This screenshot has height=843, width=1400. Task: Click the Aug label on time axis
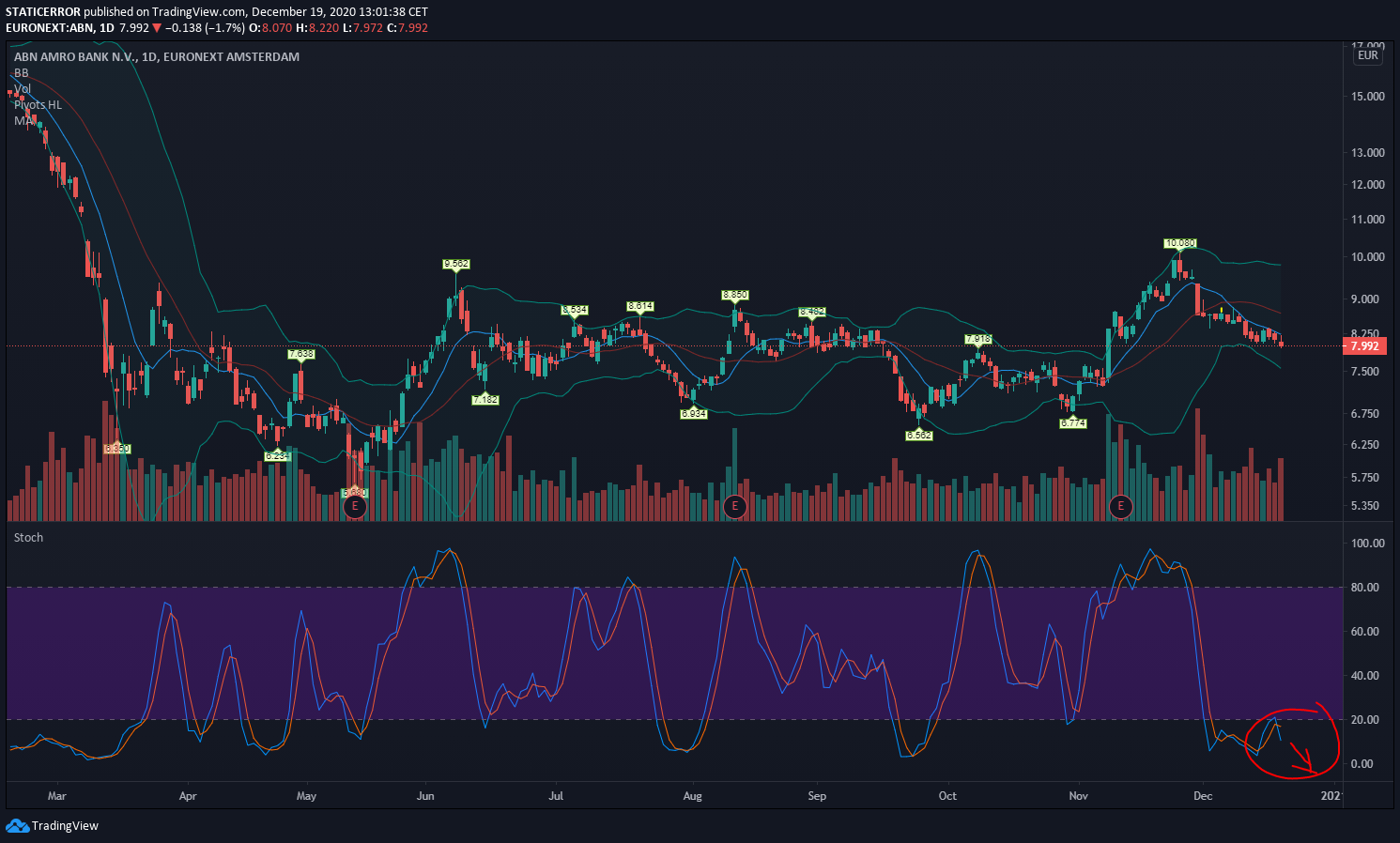(692, 796)
